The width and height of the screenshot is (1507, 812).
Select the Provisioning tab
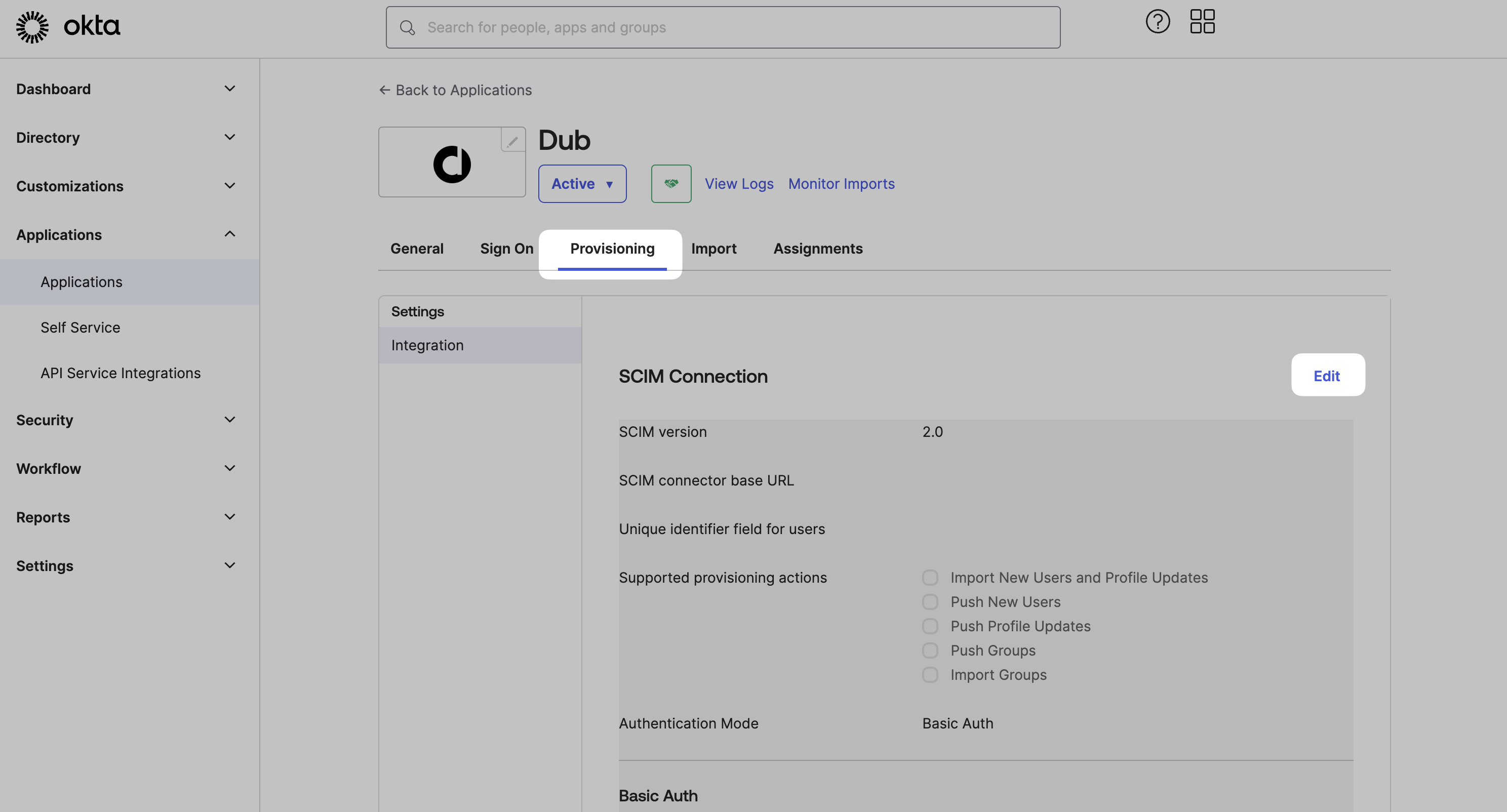tap(612, 249)
